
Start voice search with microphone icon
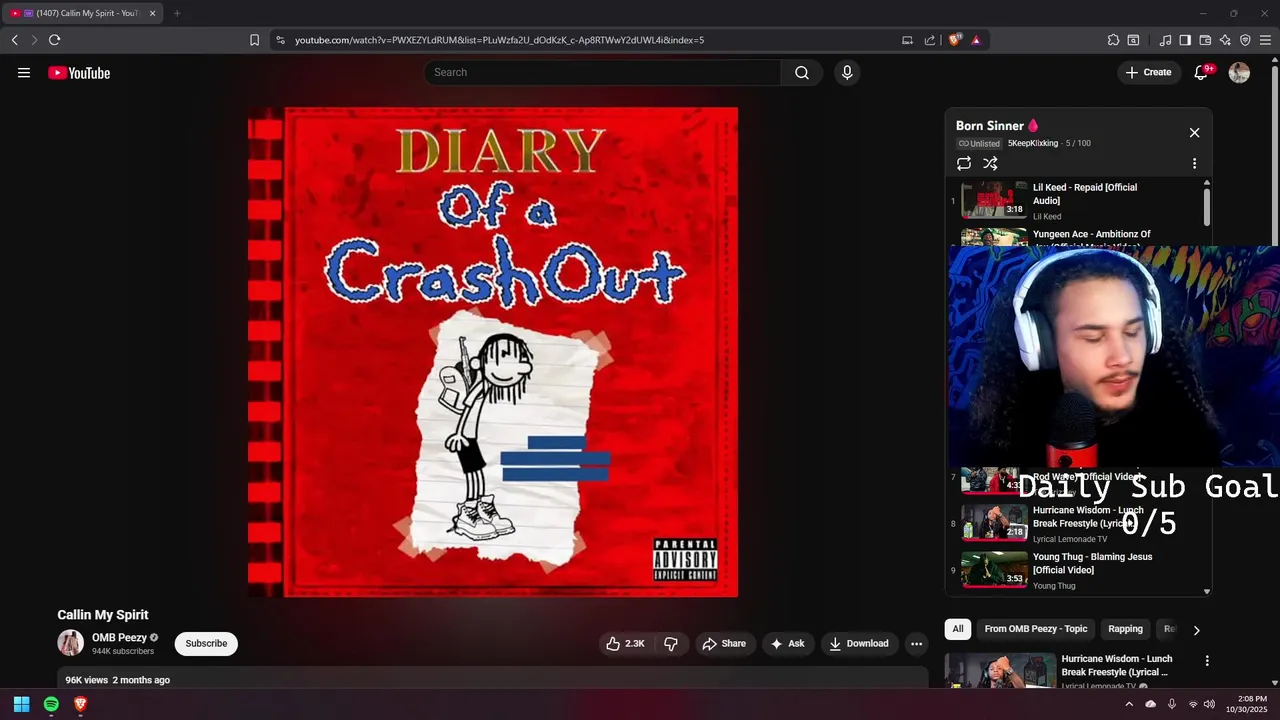point(847,72)
